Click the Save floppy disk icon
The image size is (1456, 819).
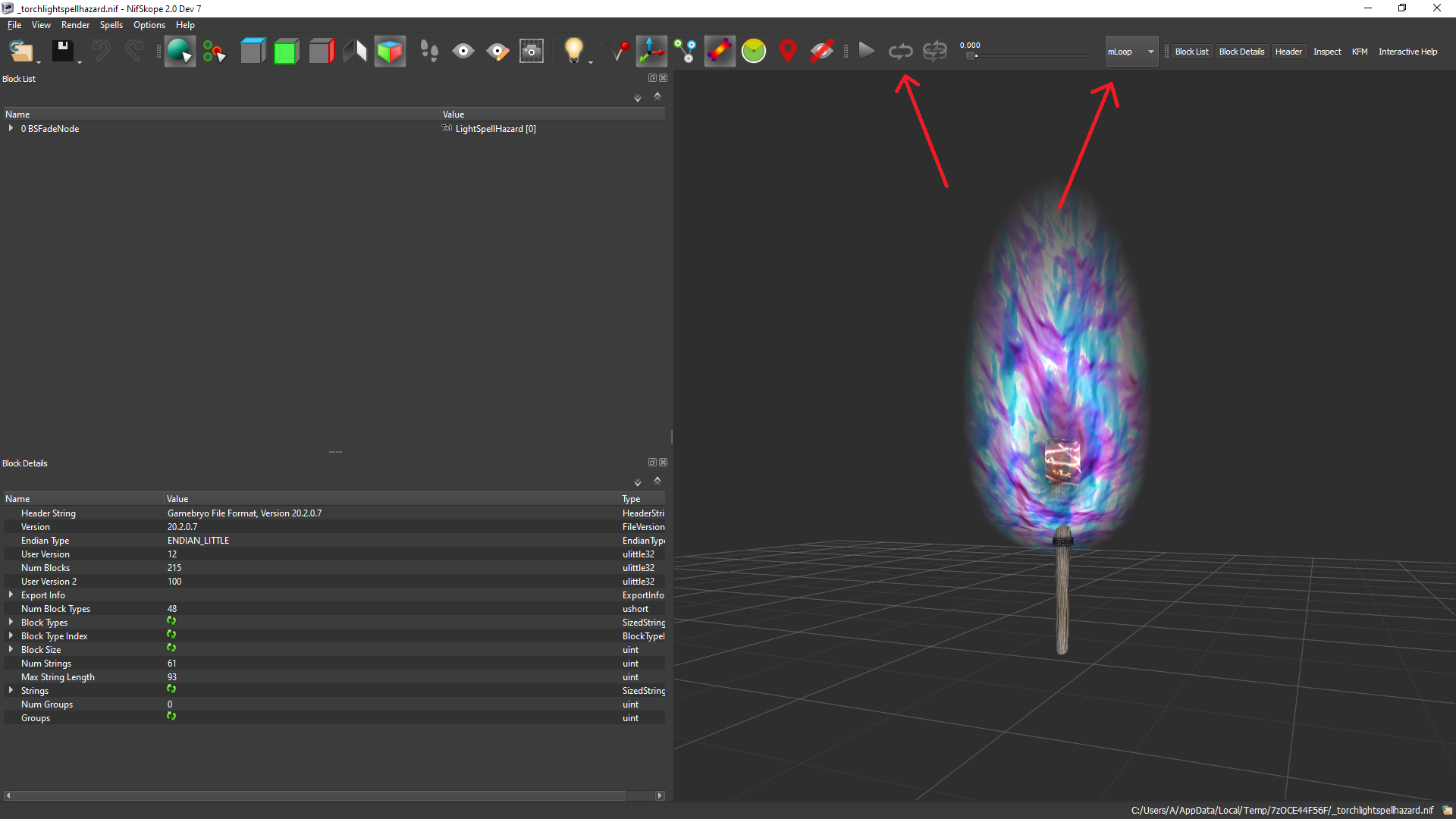pos(62,52)
